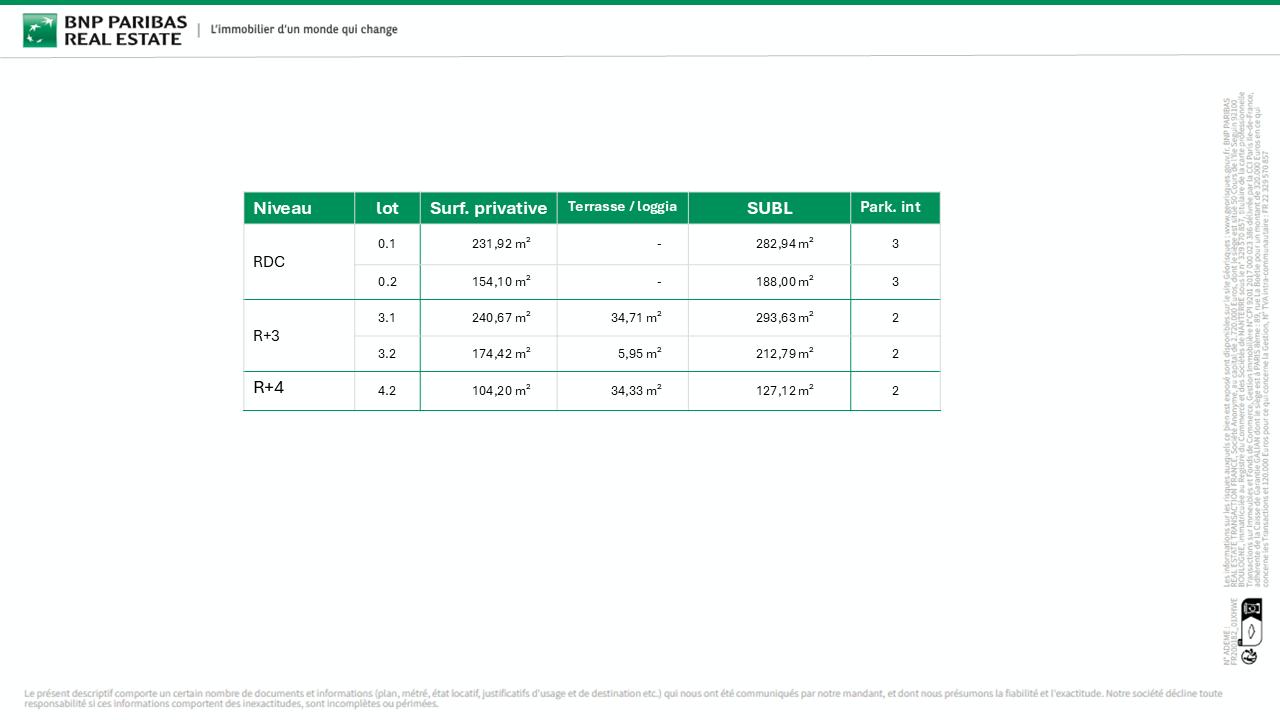Image resolution: width=1280 pixels, height=720 pixels.
Task: Click the Terrasse / loggia header
Action: click(x=622, y=207)
